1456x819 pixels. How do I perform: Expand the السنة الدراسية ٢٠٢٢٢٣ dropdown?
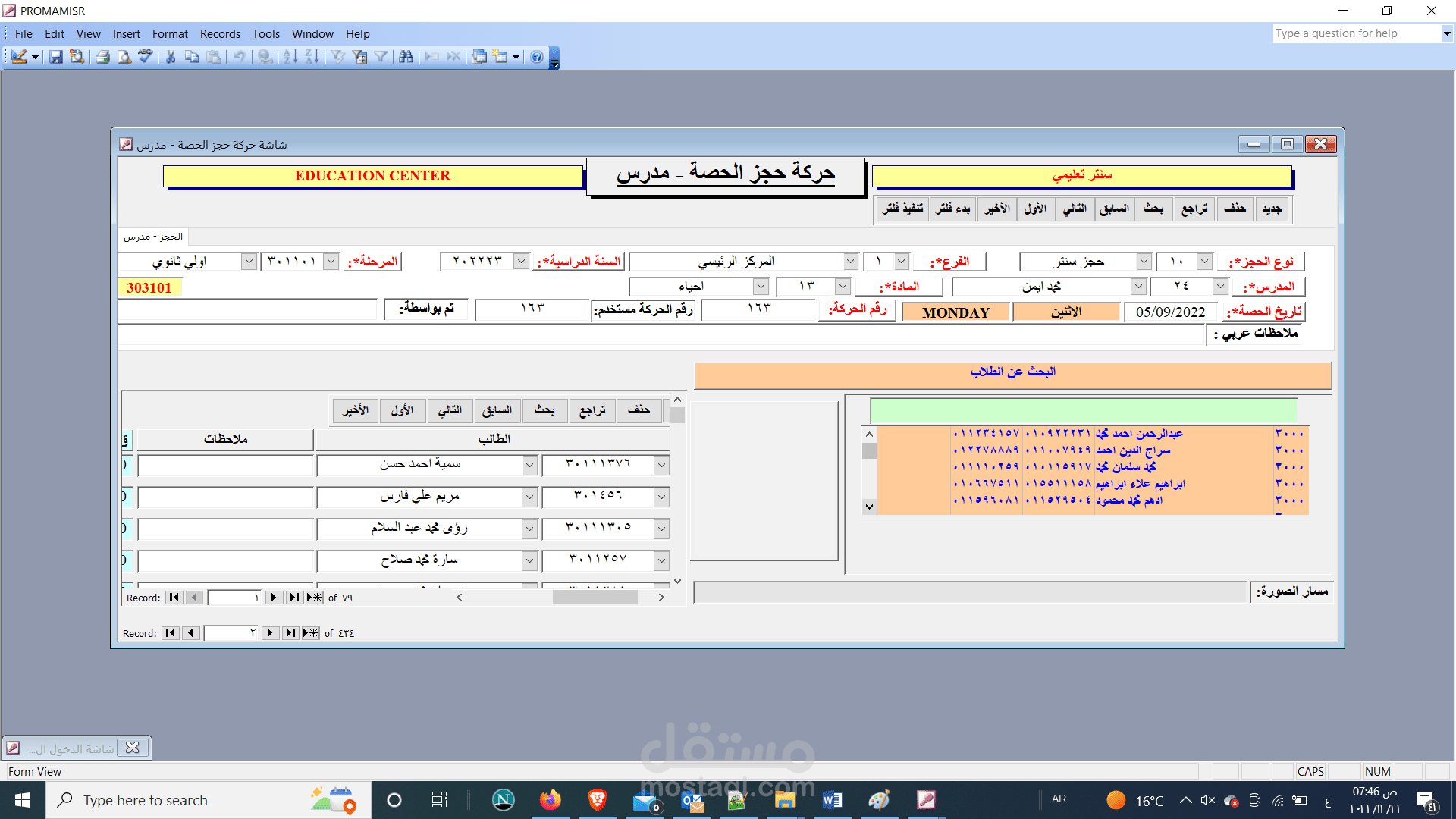pos(521,262)
